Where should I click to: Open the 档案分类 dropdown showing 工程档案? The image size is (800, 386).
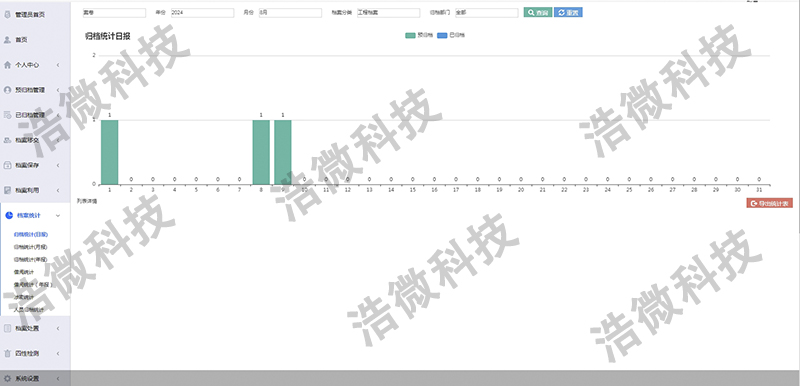tap(388, 13)
